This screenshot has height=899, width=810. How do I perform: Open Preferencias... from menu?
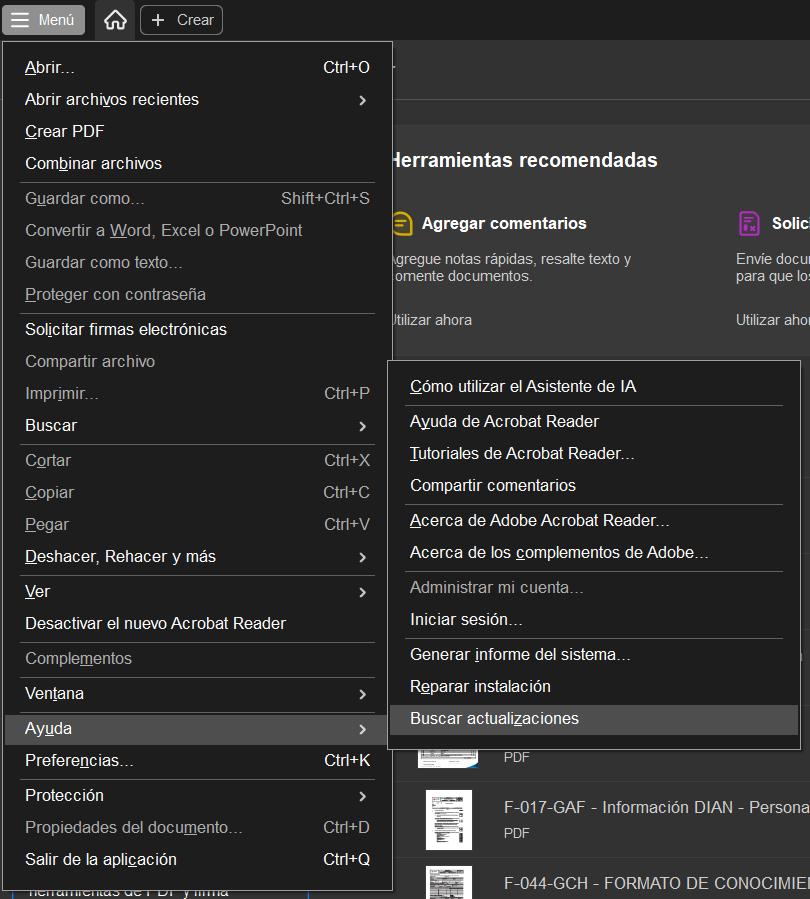click(197, 761)
